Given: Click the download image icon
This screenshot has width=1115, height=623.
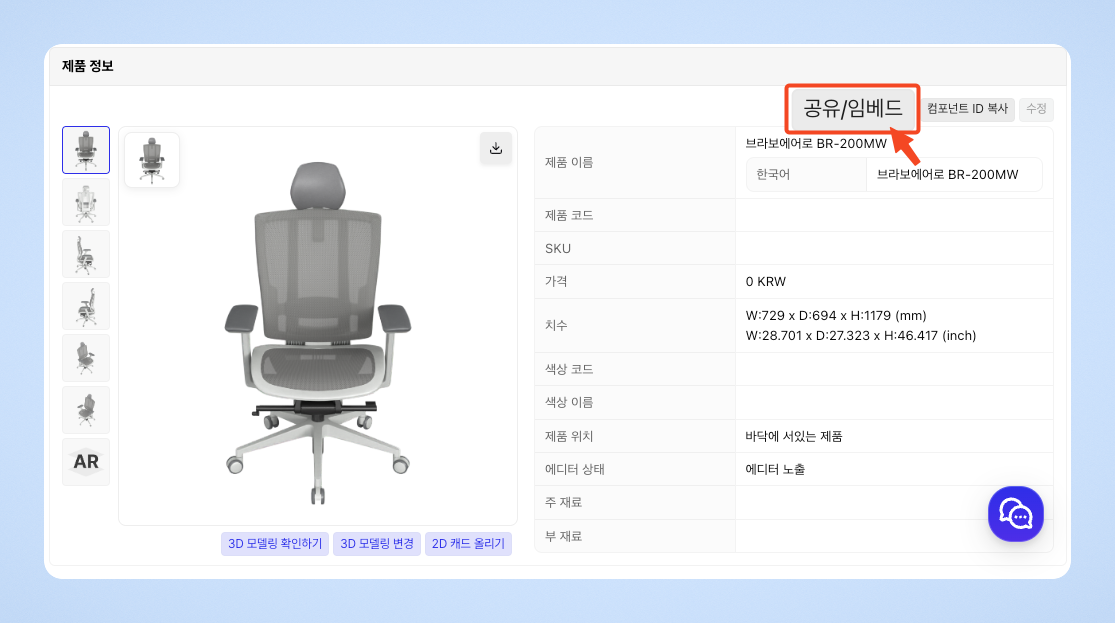Looking at the screenshot, I should coord(496,148).
